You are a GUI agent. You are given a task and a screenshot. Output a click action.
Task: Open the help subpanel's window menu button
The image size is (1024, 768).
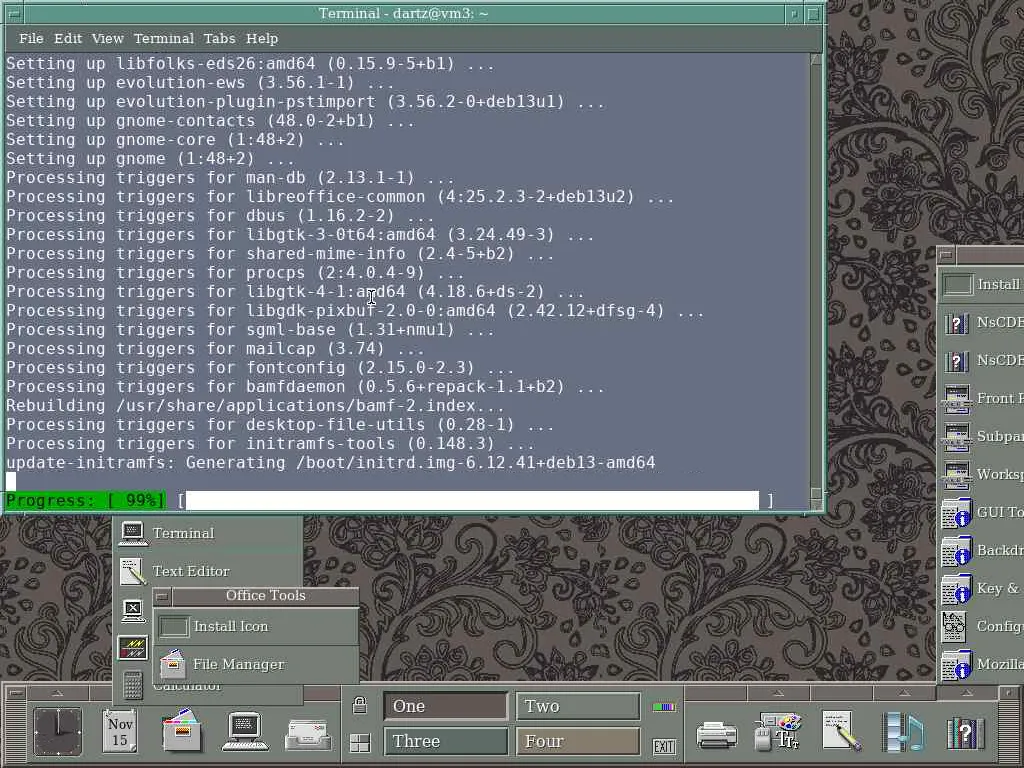[x=946, y=255]
